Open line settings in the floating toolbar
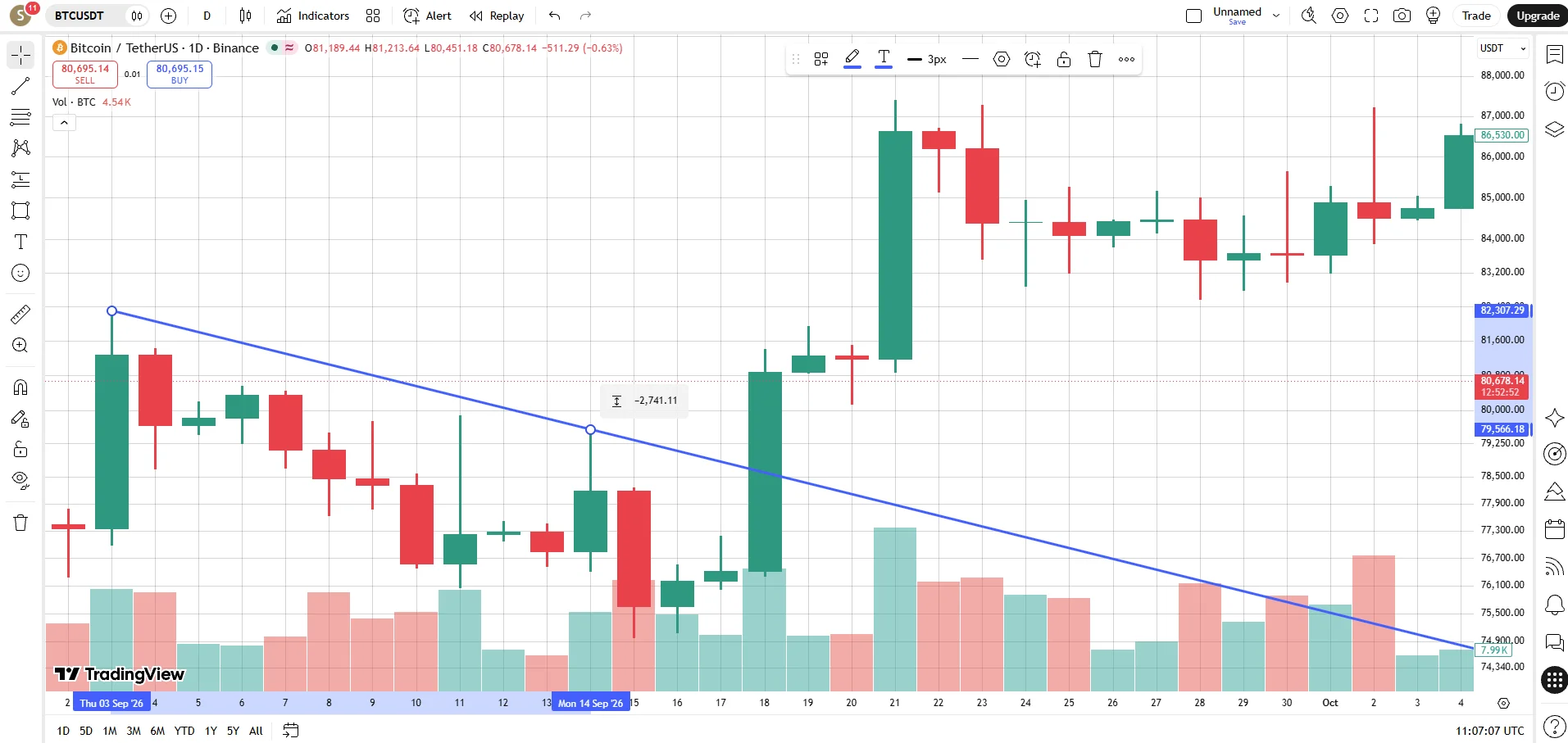Viewport: 1568px width, 743px height. pyautogui.click(x=1002, y=59)
